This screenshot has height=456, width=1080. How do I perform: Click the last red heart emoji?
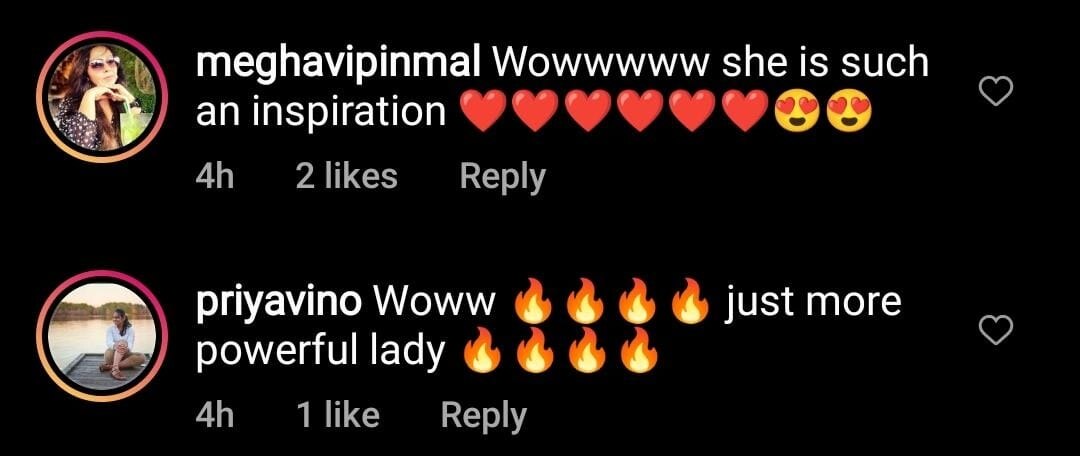point(746,112)
